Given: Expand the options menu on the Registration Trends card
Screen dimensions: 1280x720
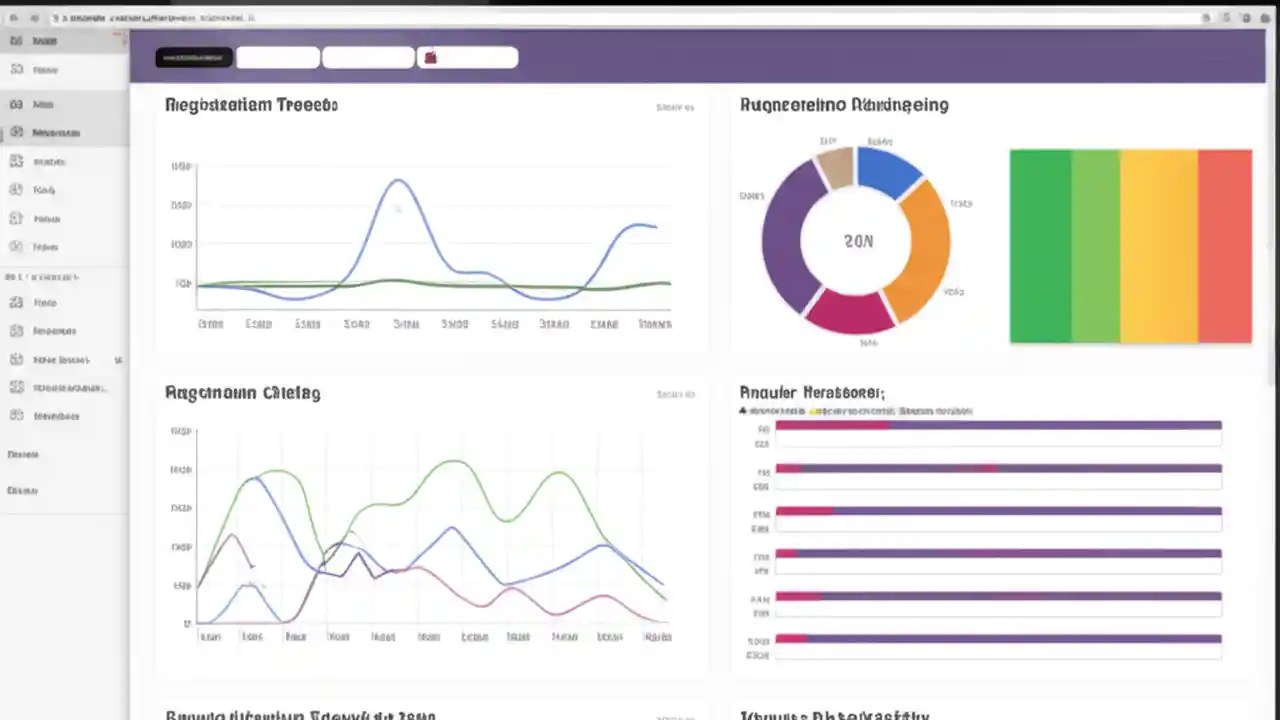Looking at the screenshot, I should (x=676, y=107).
